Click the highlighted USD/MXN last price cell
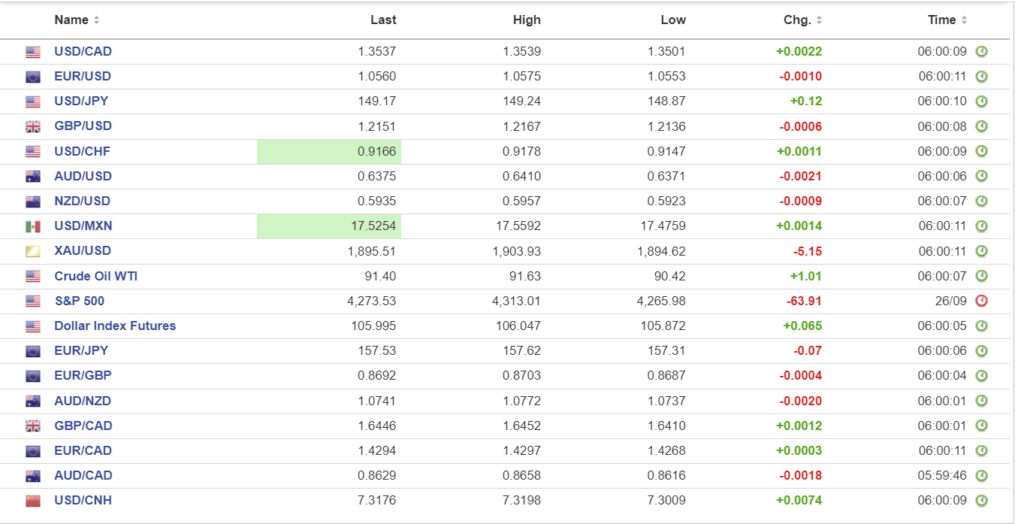Viewport: 1024px width, 524px height. point(329,226)
